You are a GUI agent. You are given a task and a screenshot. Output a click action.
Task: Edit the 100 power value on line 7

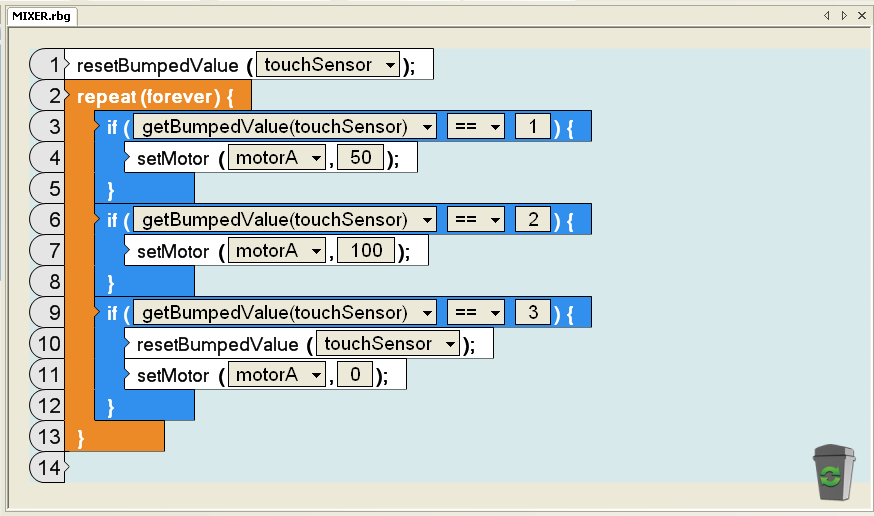tap(366, 251)
